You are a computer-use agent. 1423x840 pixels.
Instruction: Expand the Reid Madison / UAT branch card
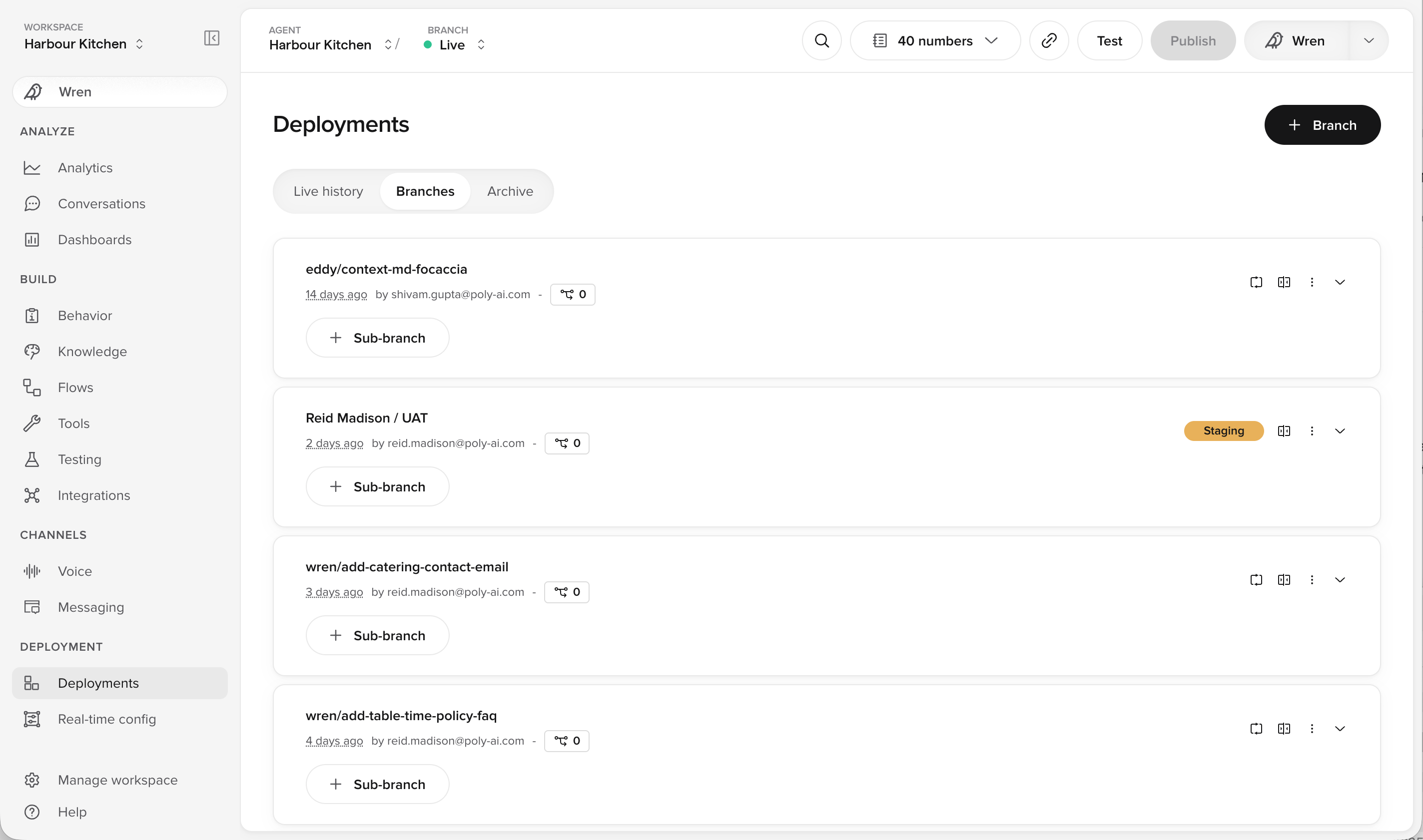(1339, 431)
